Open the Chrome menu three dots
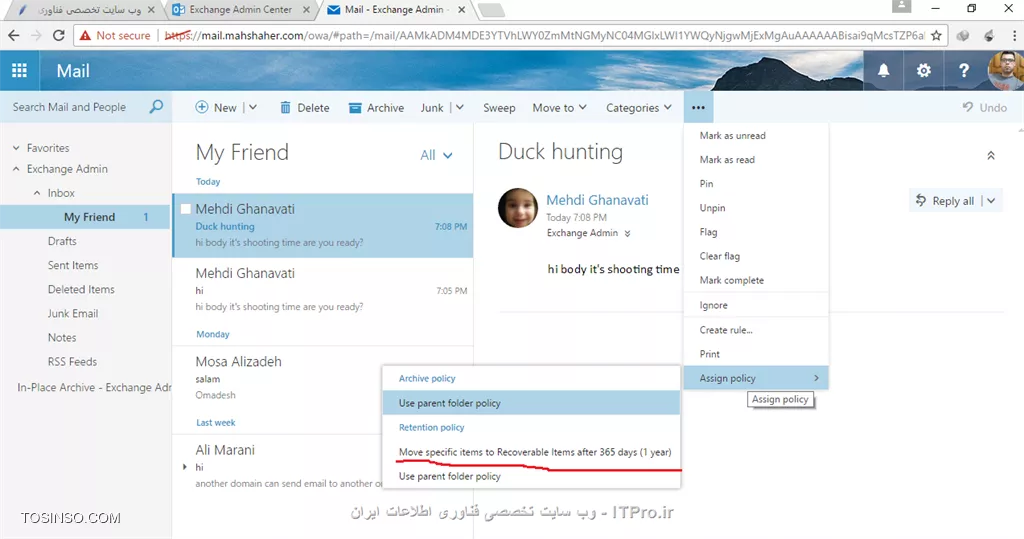 tap(1014, 35)
